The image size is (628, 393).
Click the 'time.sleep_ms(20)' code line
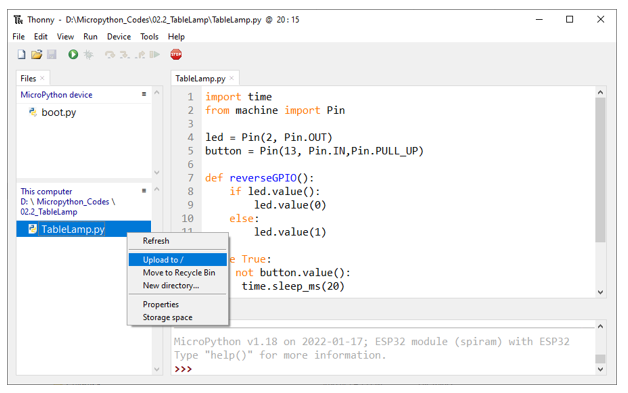[293, 286]
